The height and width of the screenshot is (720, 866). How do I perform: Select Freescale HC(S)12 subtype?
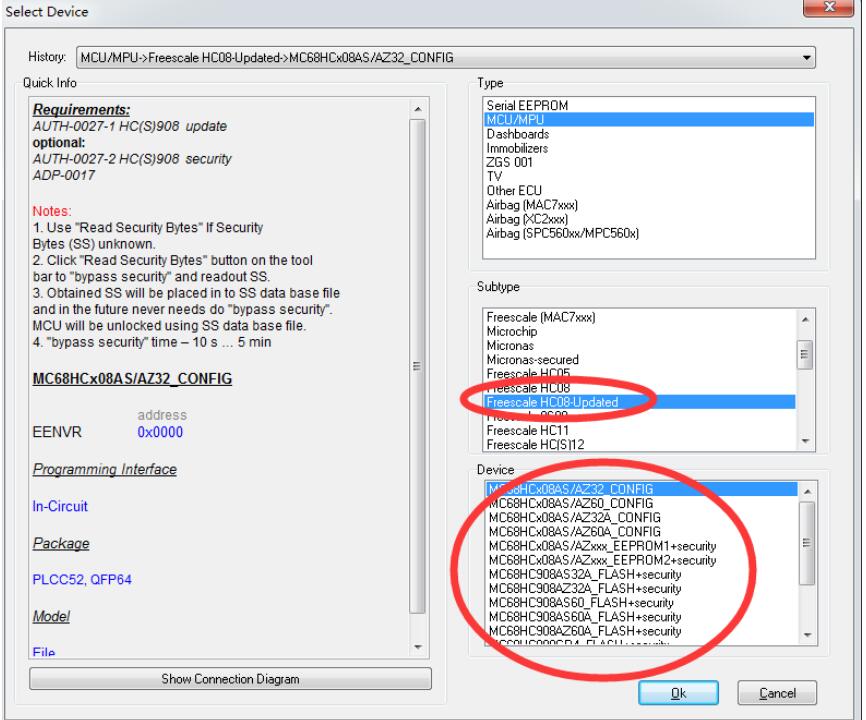point(535,444)
